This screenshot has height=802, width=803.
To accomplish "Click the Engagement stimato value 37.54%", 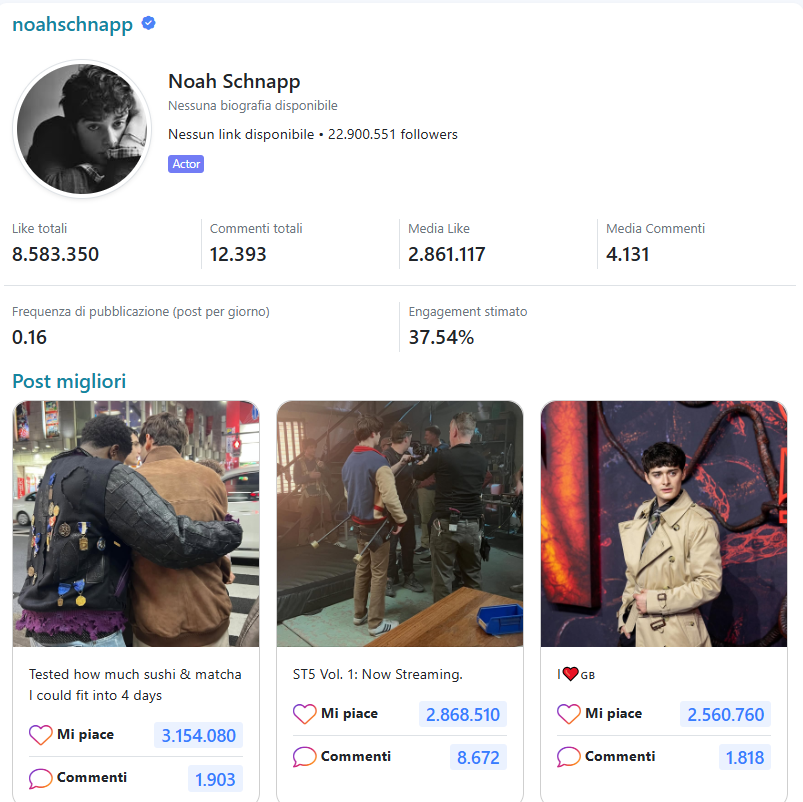I will (x=441, y=338).
